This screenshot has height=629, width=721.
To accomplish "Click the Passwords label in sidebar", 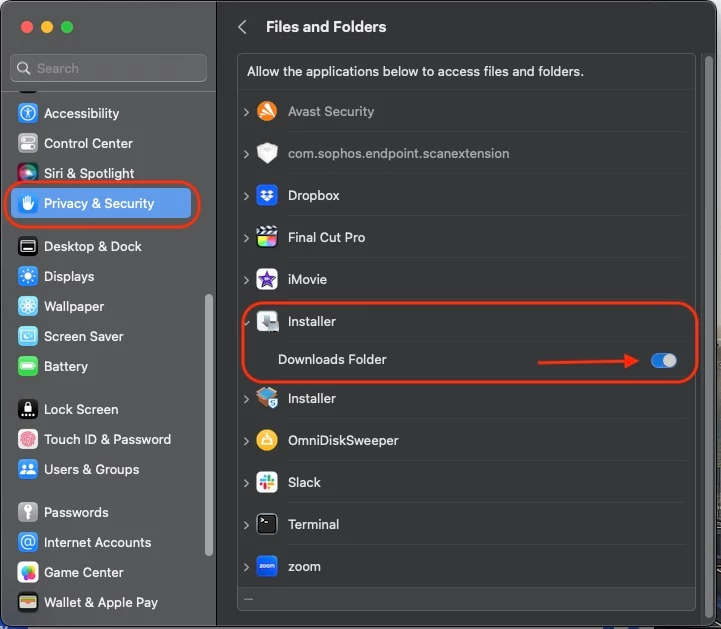I will pyautogui.click(x=76, y=512).
